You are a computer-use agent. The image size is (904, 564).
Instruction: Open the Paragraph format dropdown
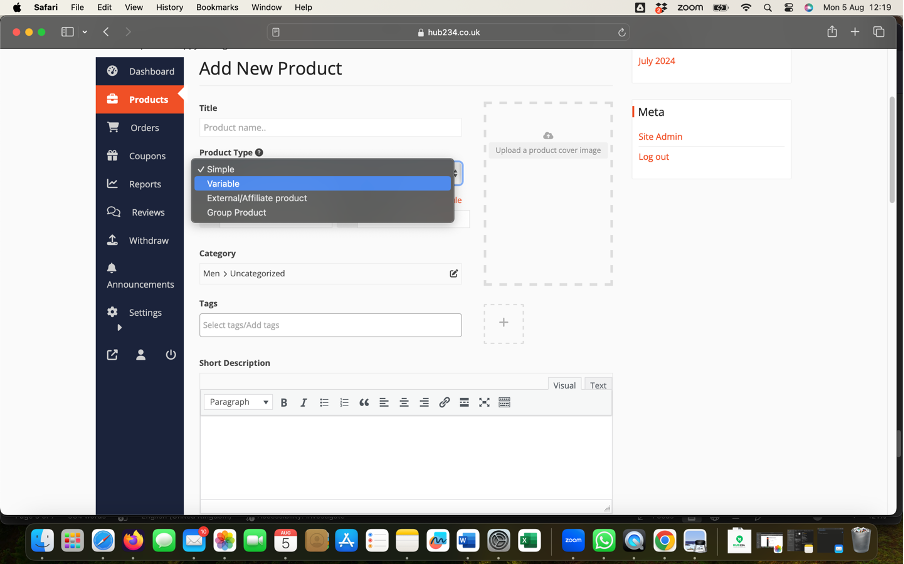[238, 402]
